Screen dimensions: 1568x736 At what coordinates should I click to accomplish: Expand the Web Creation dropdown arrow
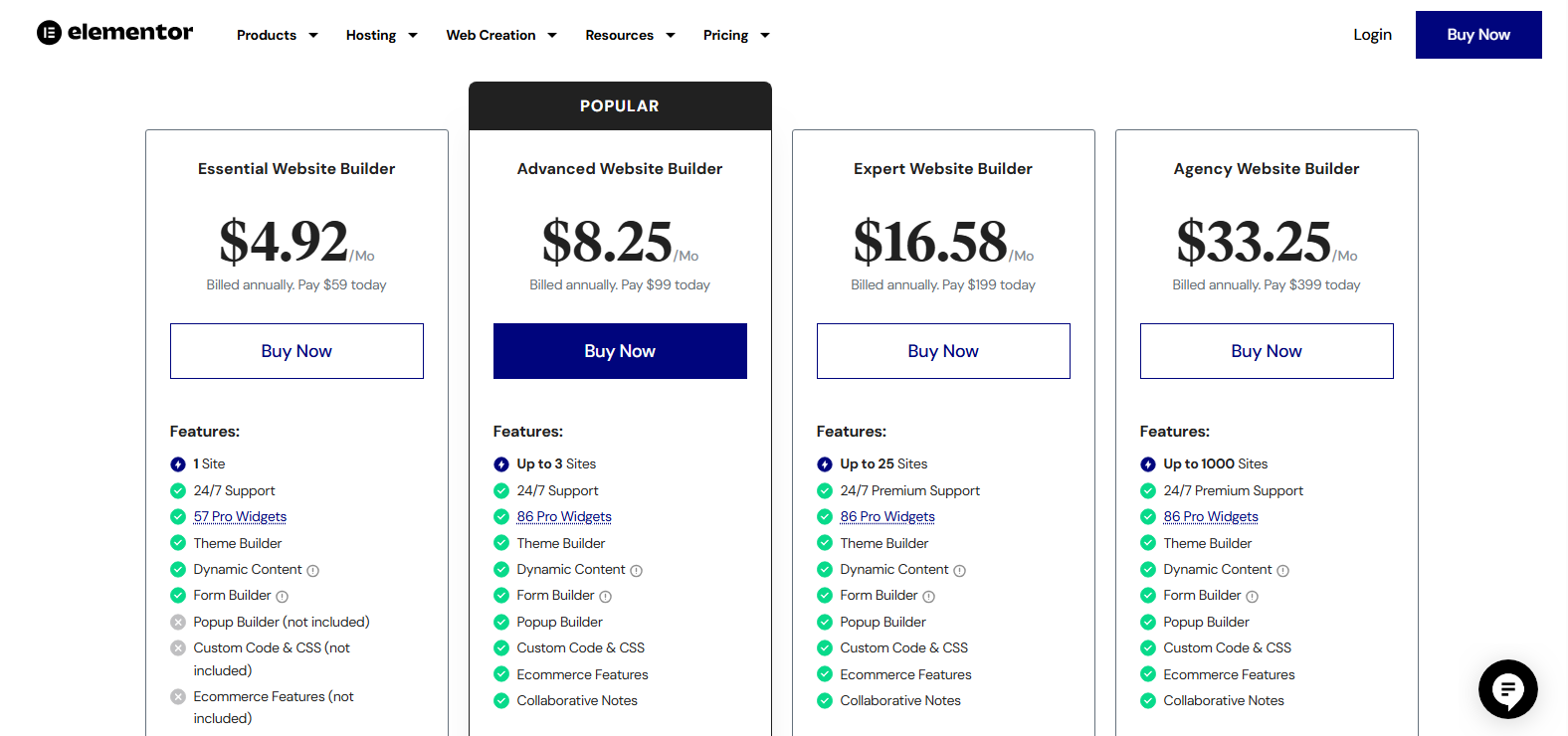click(x=552, y=35)
